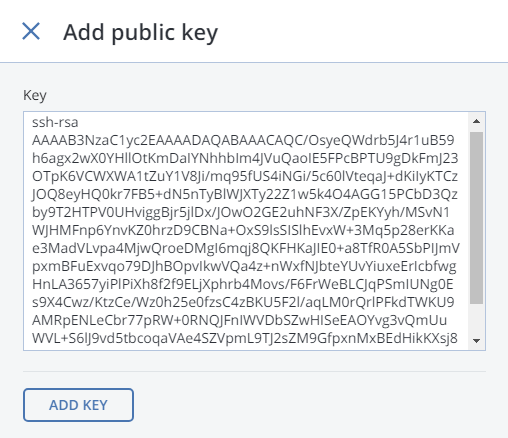
Task: Click the ADD KEY button
Action: click(78, 405)
